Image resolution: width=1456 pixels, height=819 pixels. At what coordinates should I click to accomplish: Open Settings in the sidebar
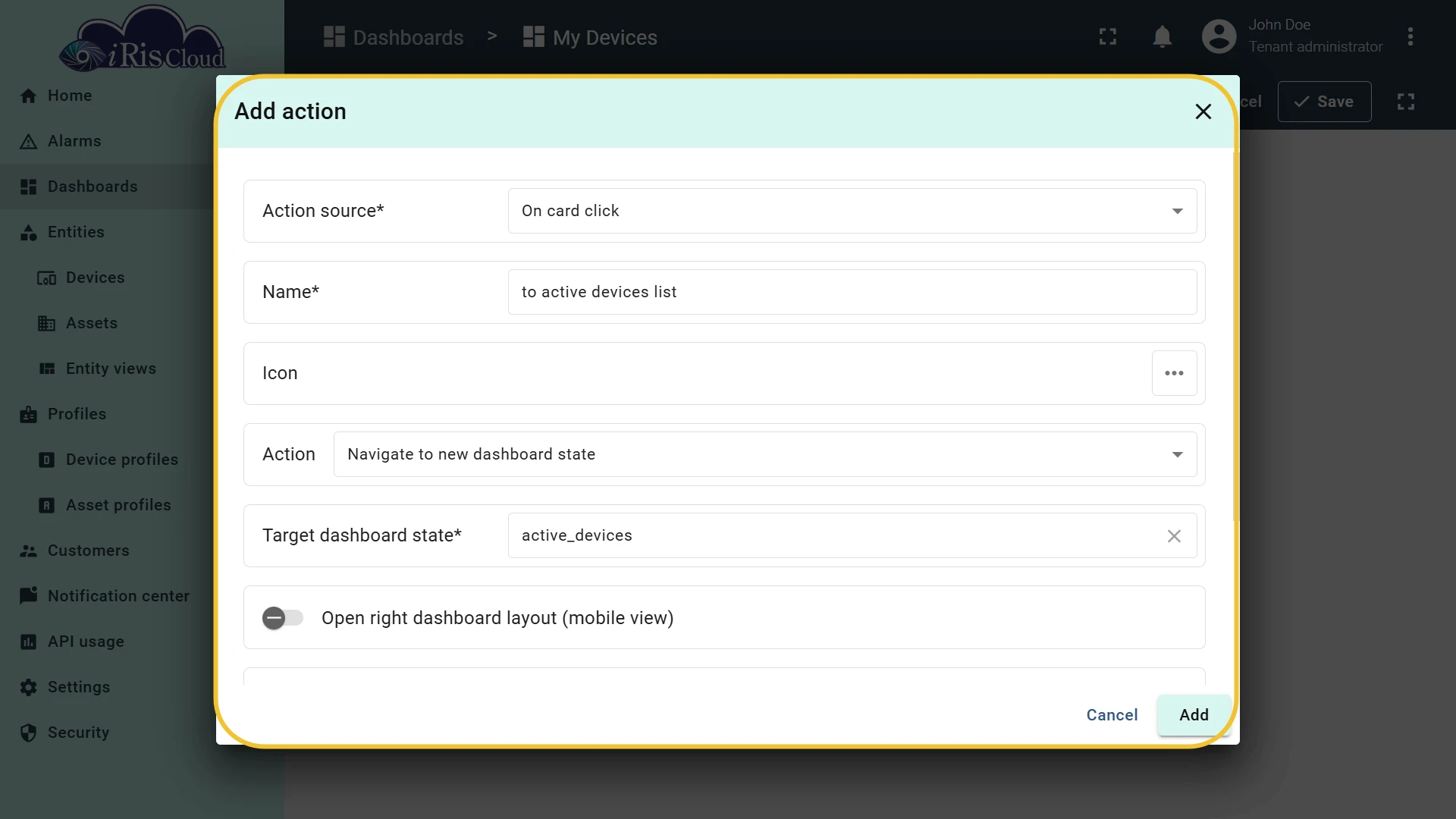[x=106, y=687]
